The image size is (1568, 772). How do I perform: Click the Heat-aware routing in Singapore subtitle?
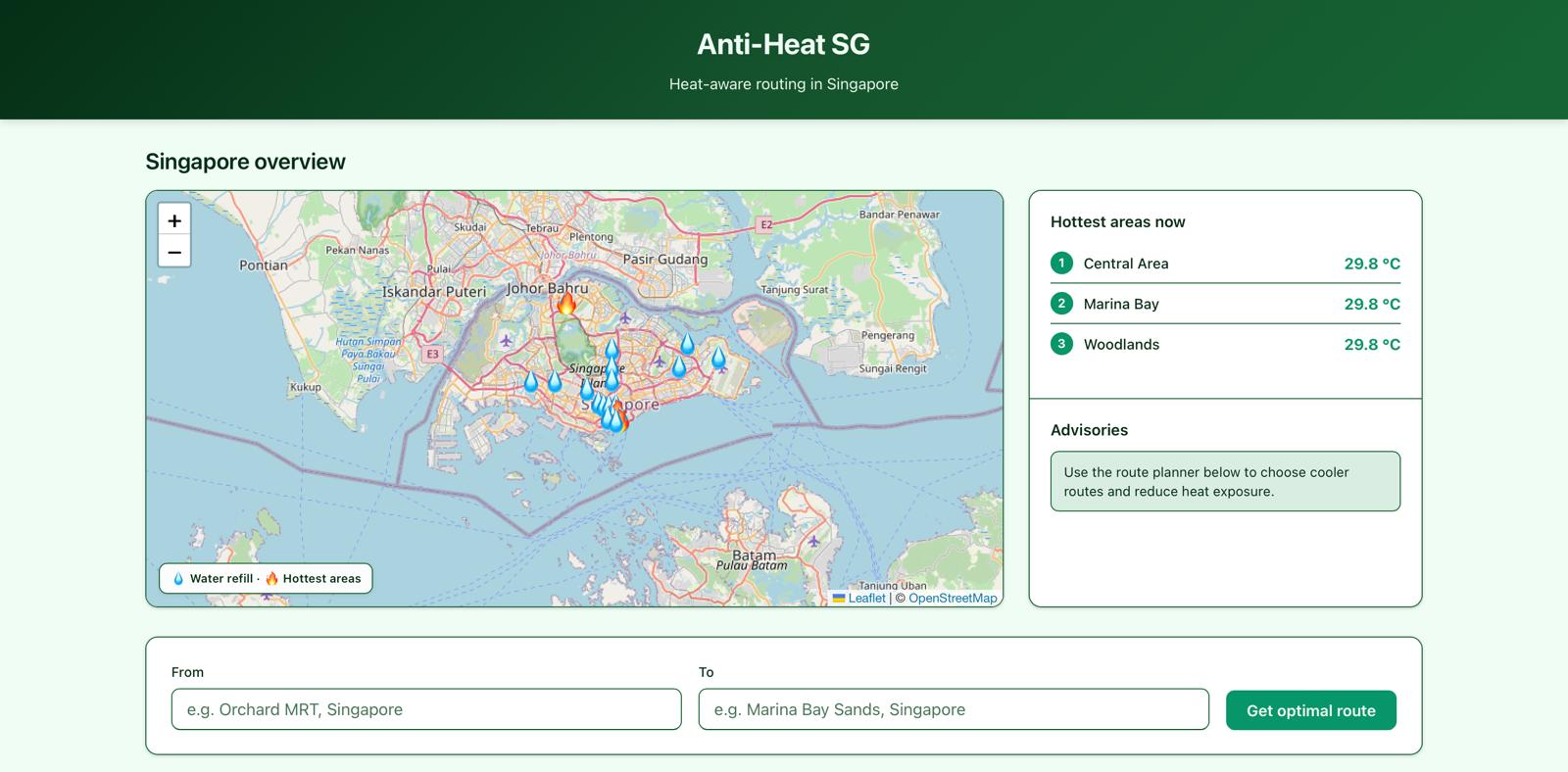(x=784, y=84)
